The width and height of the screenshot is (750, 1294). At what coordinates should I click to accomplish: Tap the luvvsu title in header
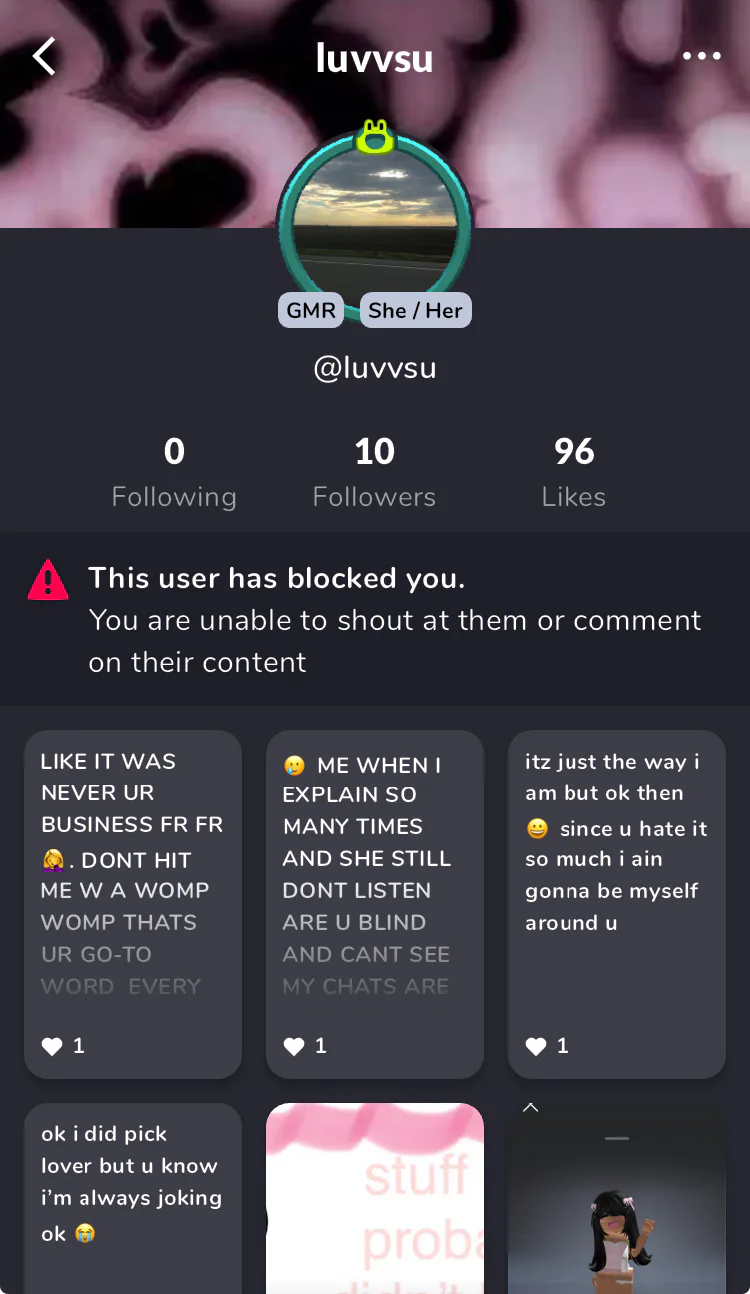374,58
